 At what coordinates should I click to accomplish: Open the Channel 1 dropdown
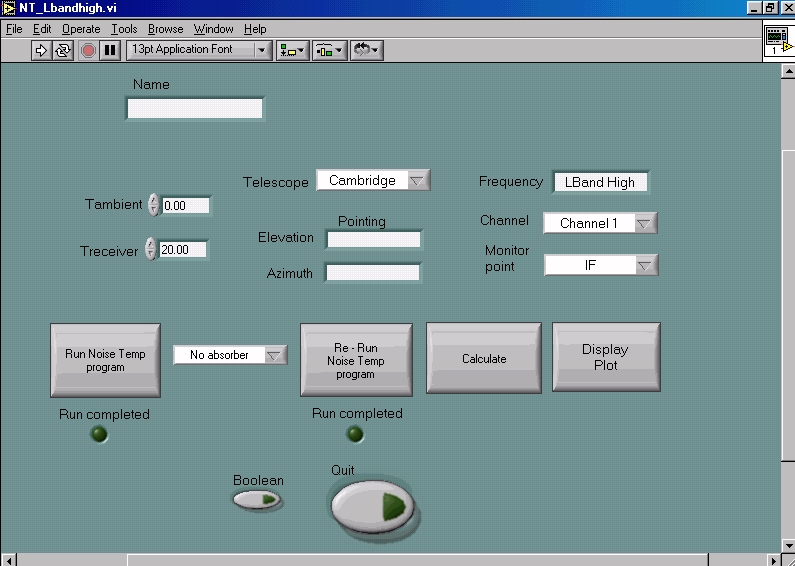click(600, 223)
